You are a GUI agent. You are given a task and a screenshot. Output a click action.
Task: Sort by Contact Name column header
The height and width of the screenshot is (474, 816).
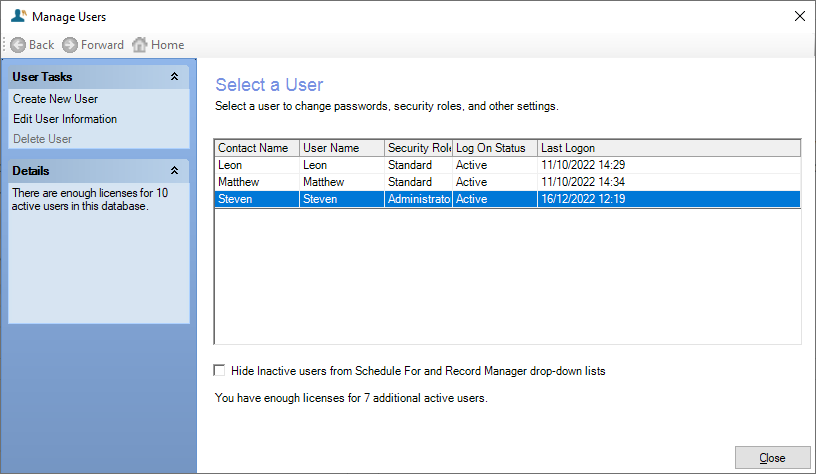pos(256,148)
